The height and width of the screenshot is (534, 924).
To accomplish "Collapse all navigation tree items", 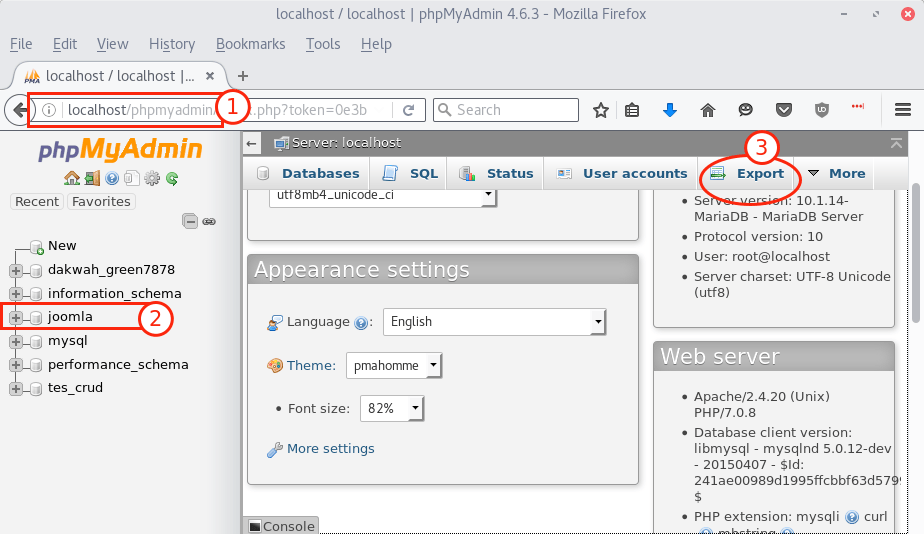I will pyautogui.click(x=190, y=222).
